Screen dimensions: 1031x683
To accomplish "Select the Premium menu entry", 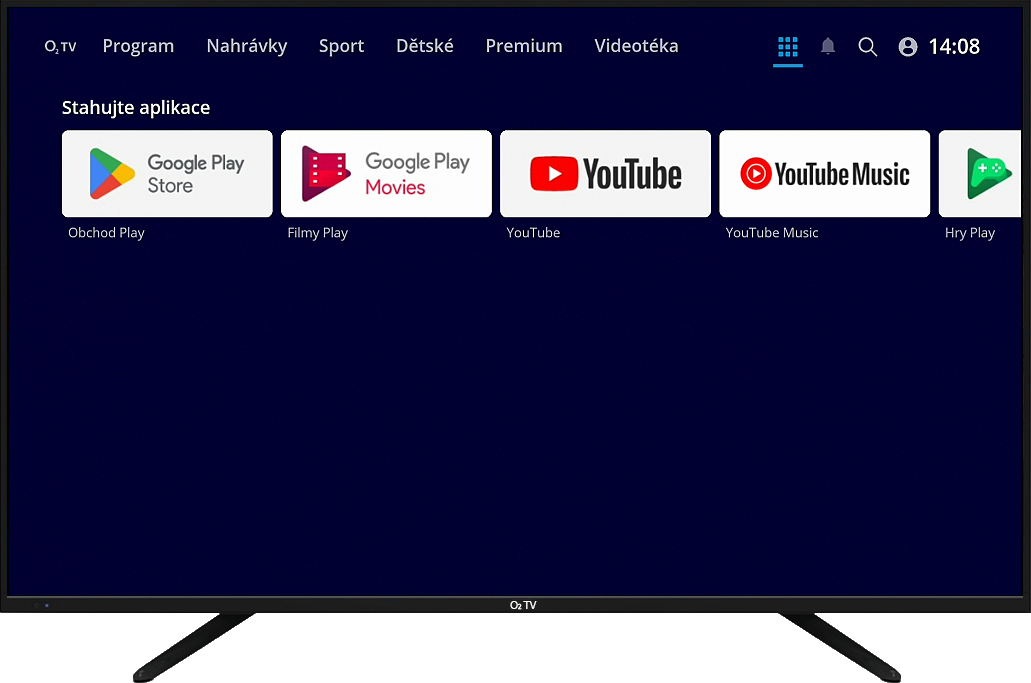I will (x=523, y=46).
